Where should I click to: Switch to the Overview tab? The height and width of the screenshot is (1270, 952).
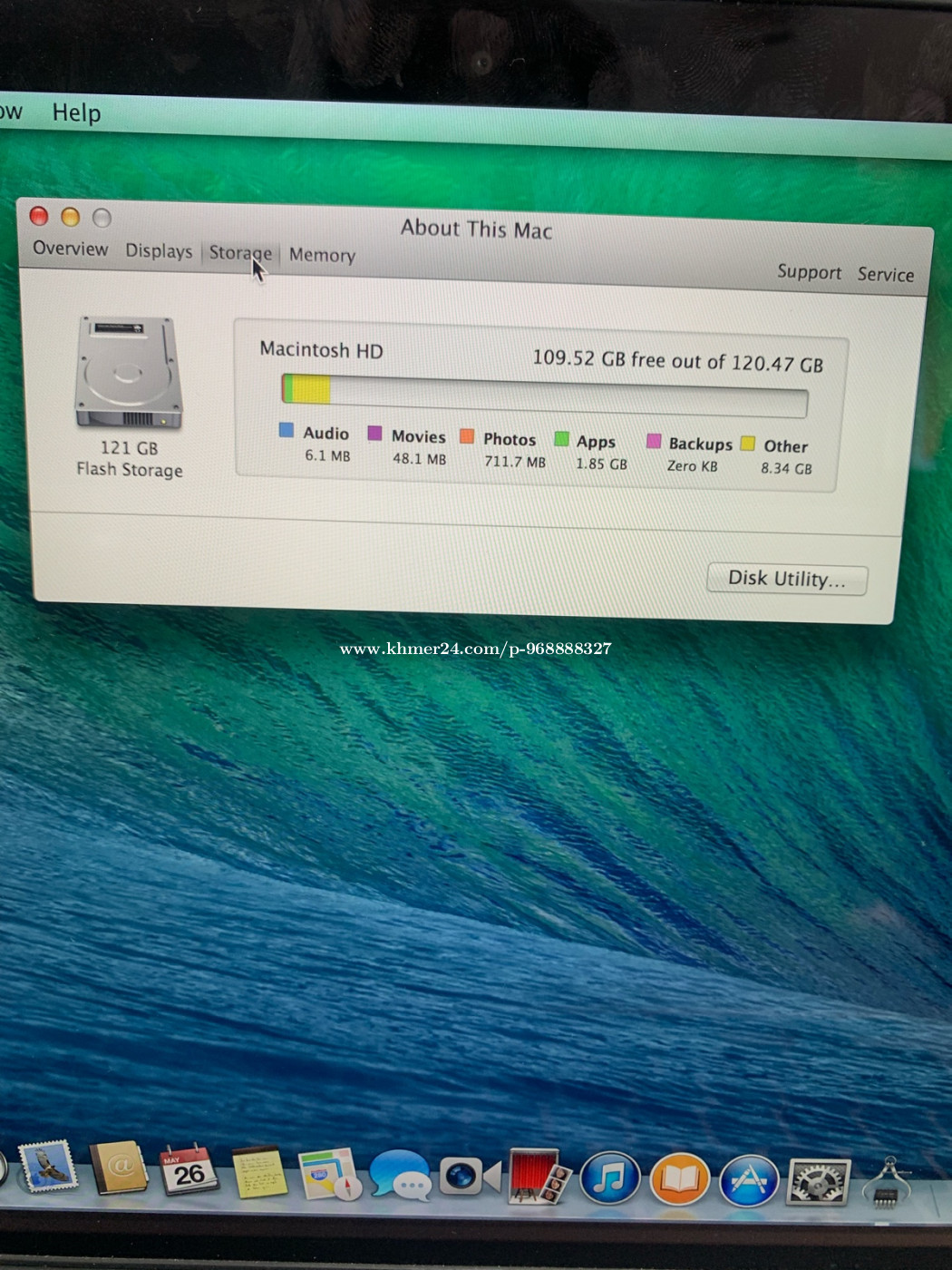point(71,249)
